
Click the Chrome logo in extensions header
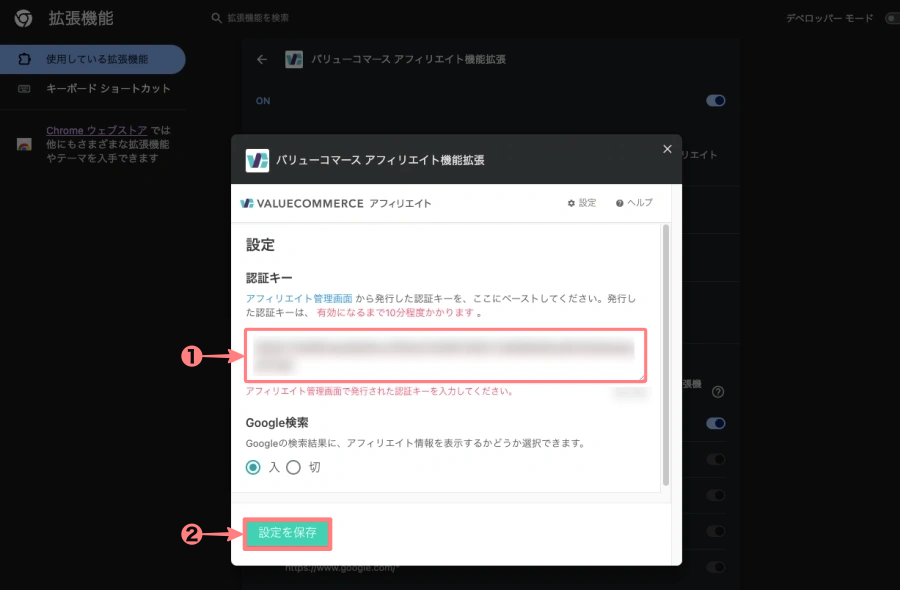point(24,18)
